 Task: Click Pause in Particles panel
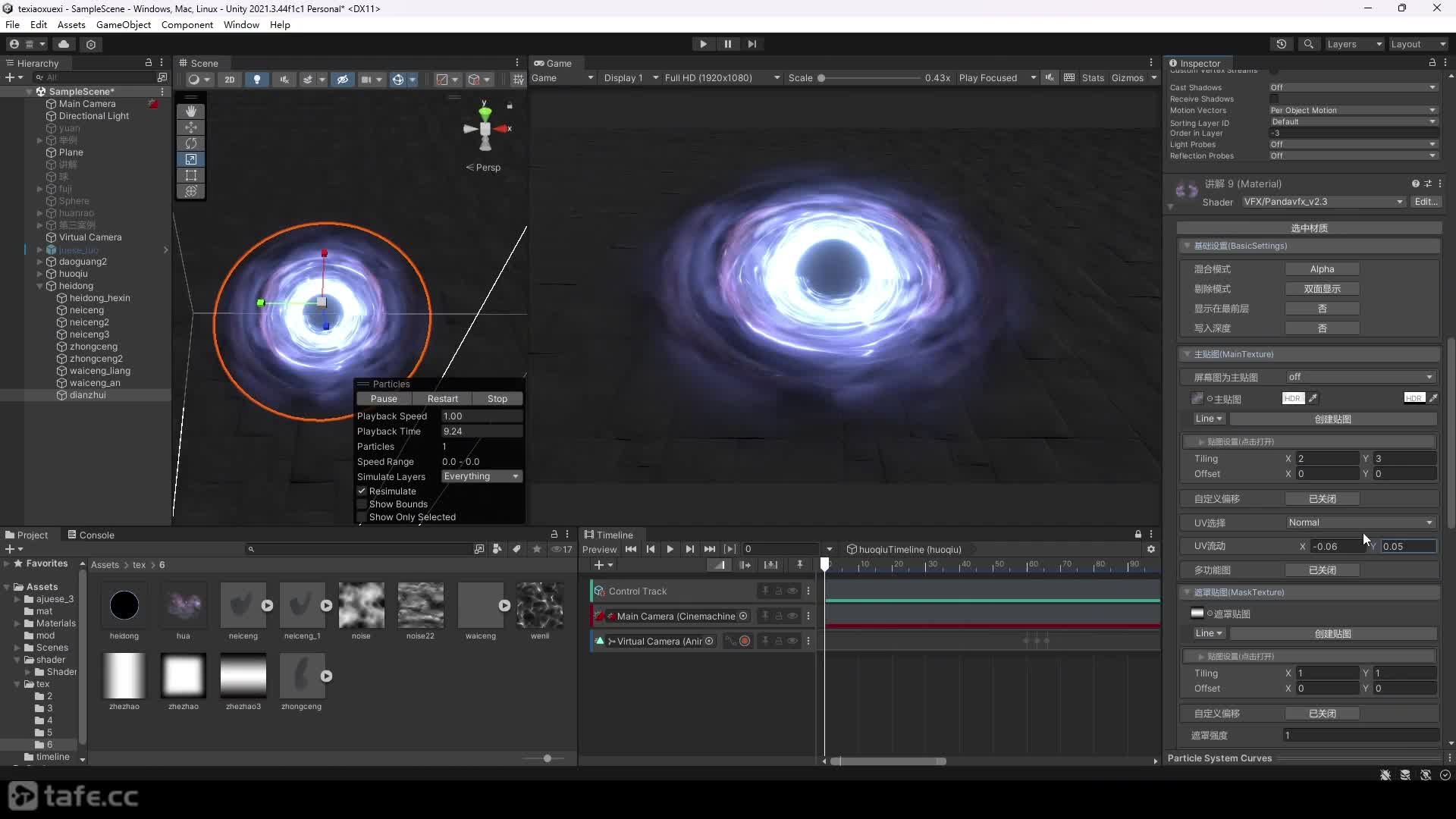pos(384,399)
